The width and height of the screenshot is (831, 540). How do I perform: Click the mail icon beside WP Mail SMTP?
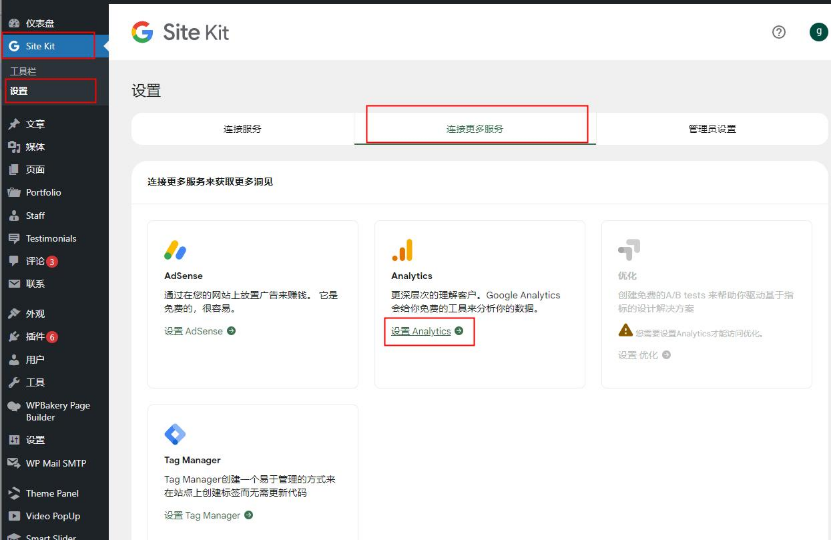click(x=14, y=463)
